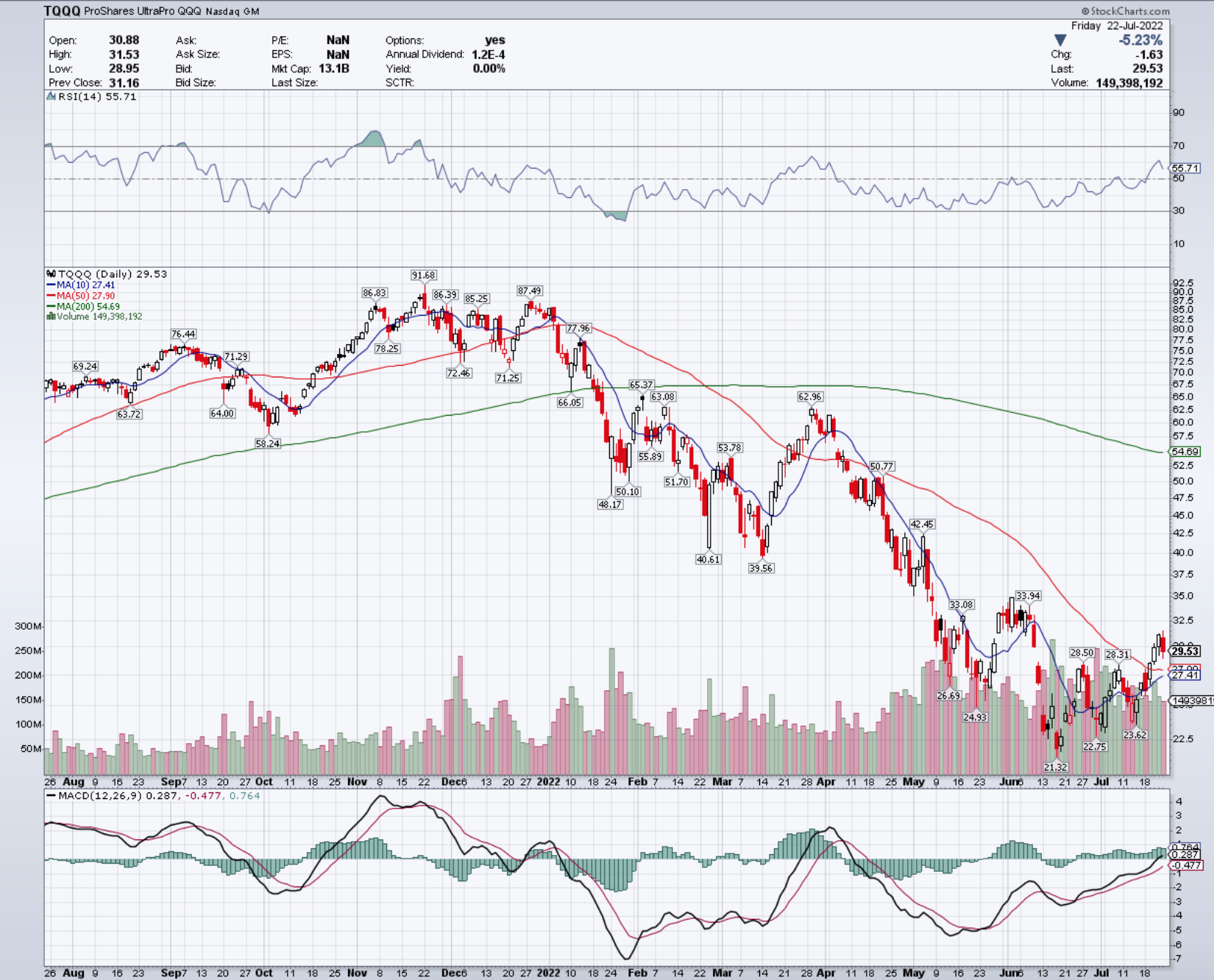
Task: Click the Options value yes
Action: click(x=495, y=40)
